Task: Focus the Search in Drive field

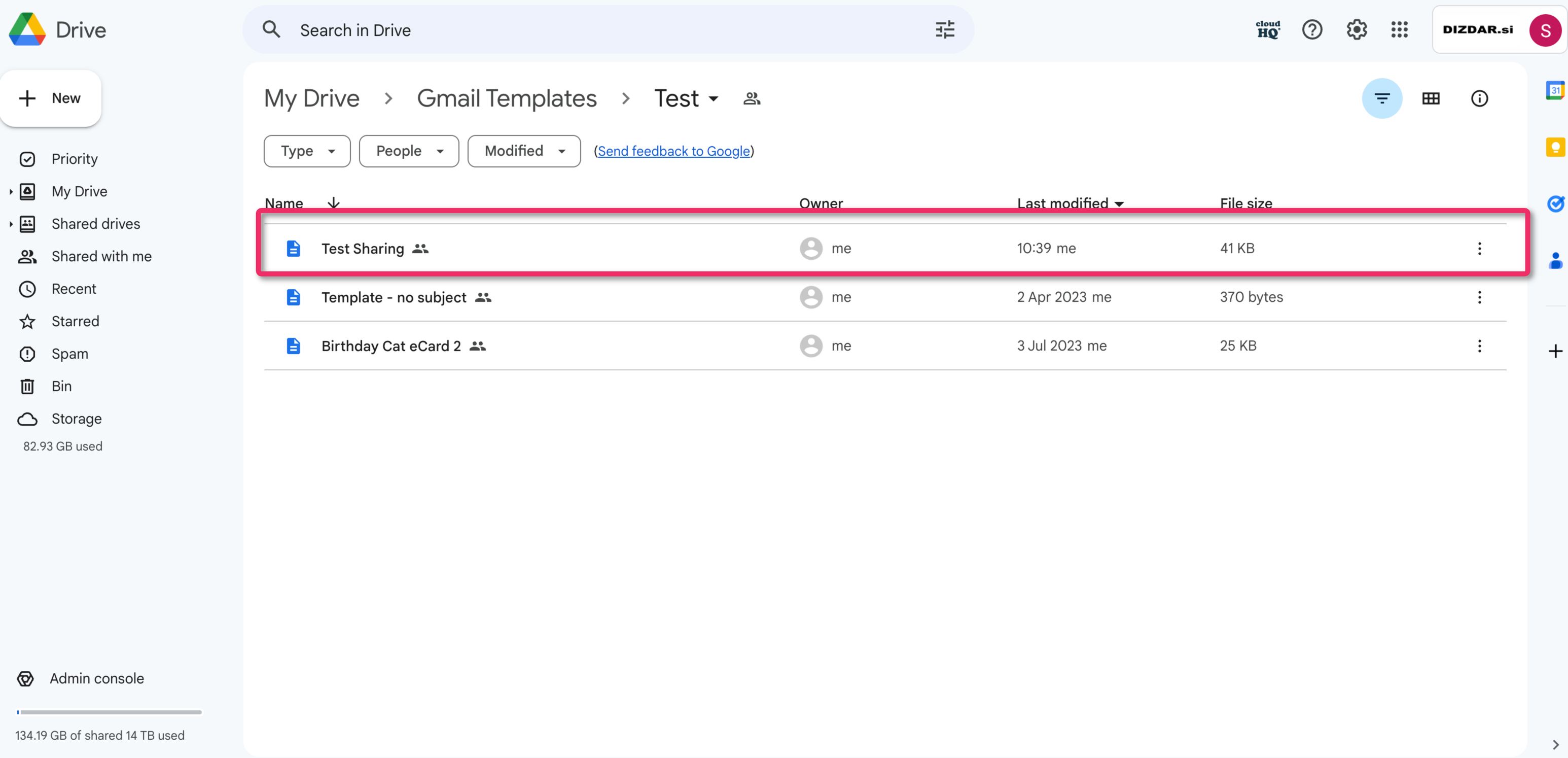Action: pos(609,29)
